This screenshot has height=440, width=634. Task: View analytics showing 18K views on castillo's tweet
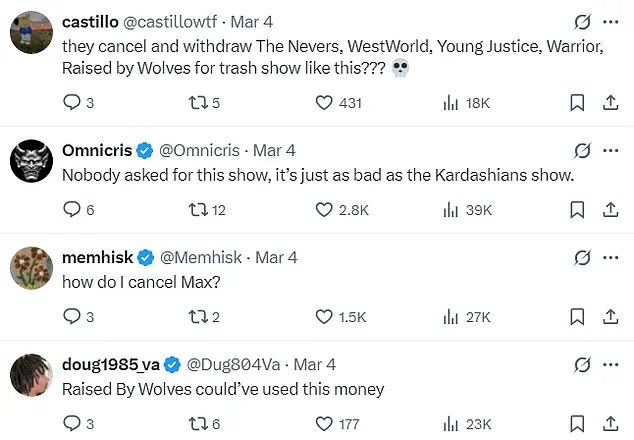[x=467, y=103]
